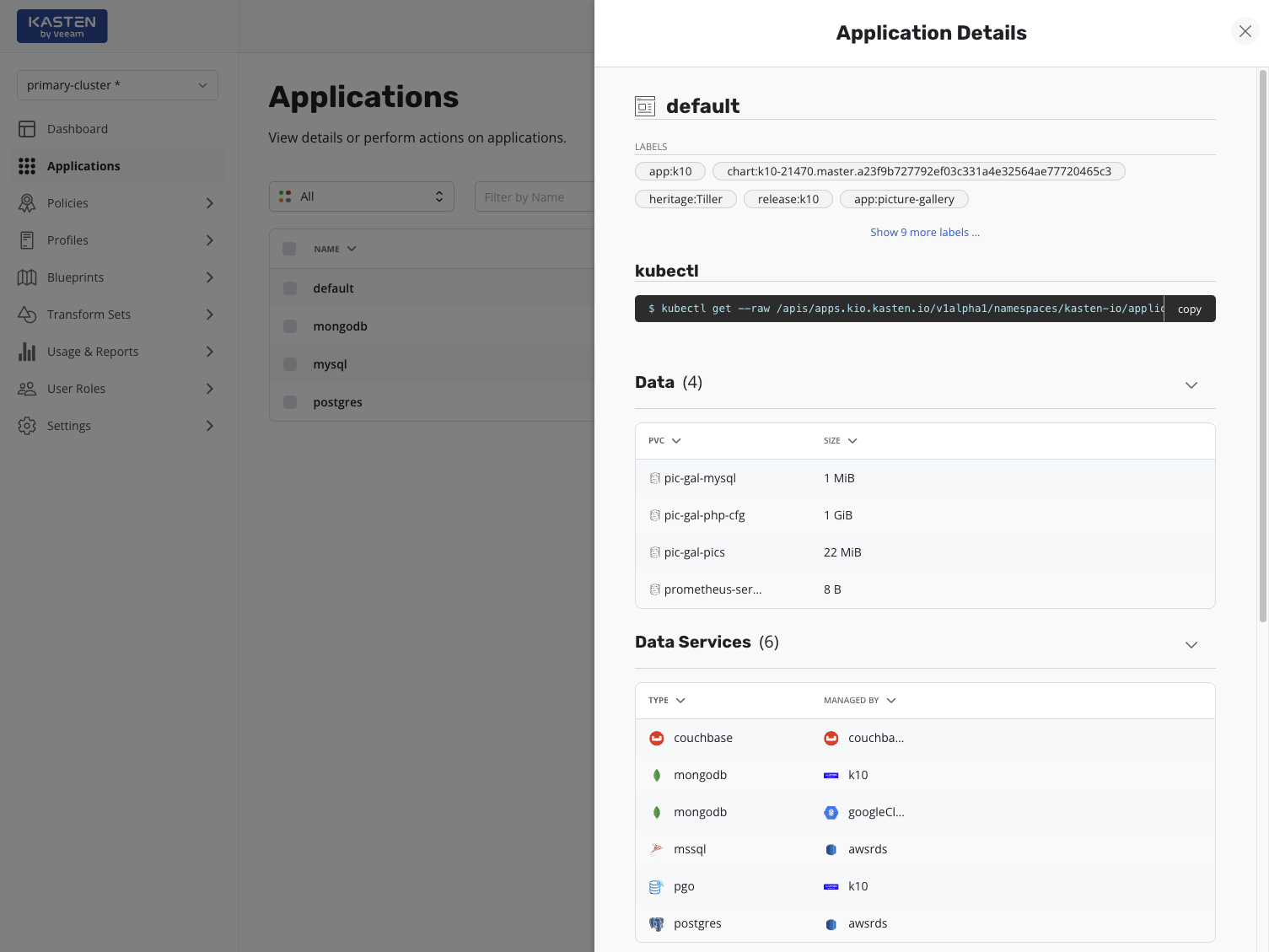Click the awsrds icon in mssql row
The width and height of the screenshot is (1269, 952).
(x=831, y=849)
